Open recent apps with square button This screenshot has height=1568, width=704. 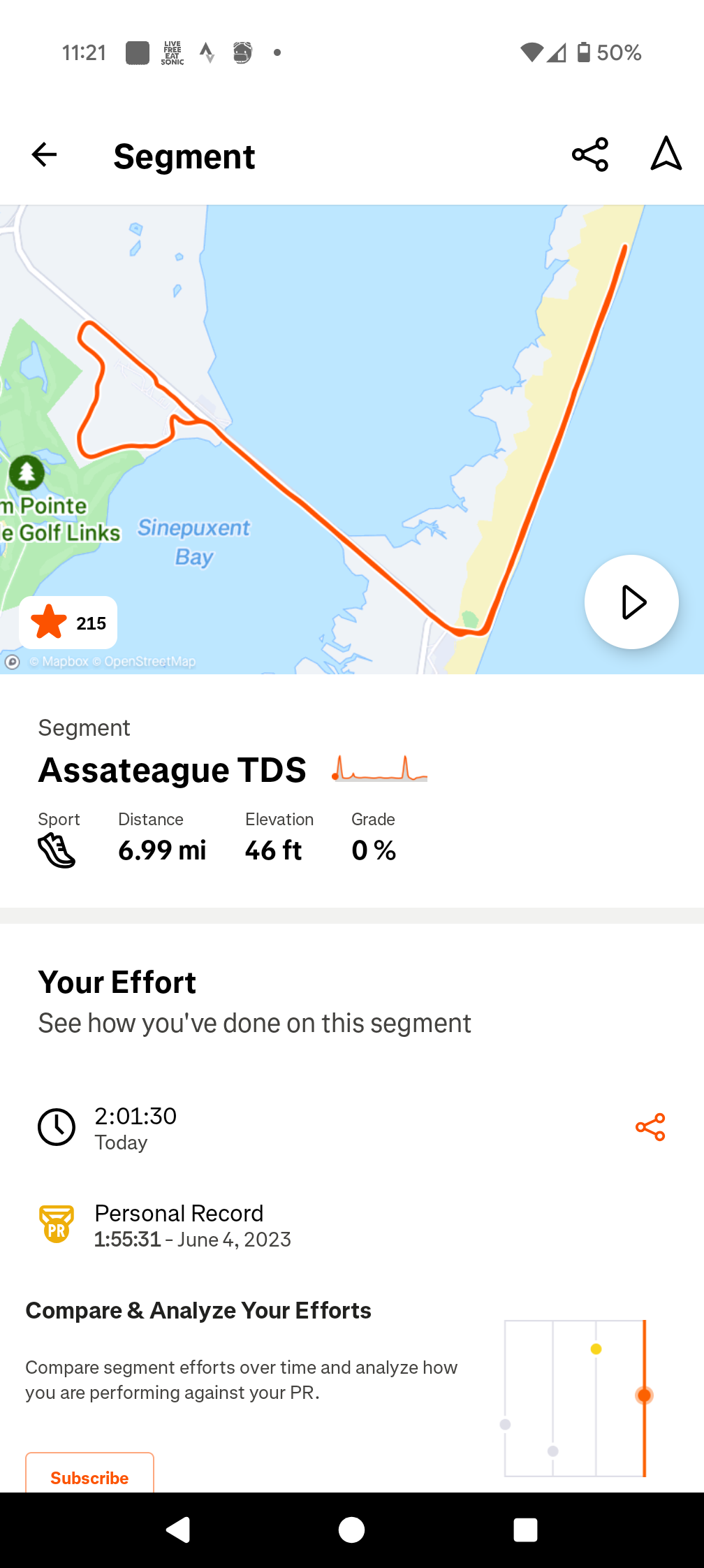[525, 1530]
